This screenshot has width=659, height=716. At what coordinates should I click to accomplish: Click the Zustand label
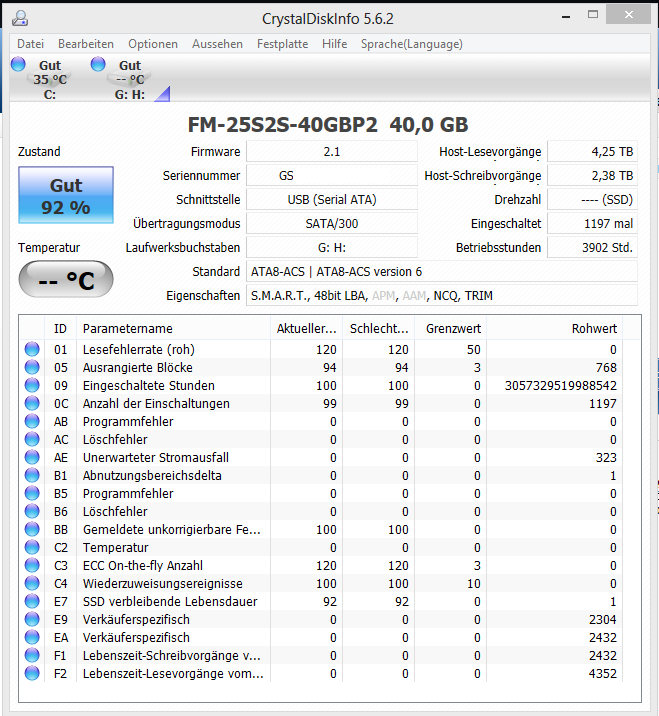click(x=39, y=152)
